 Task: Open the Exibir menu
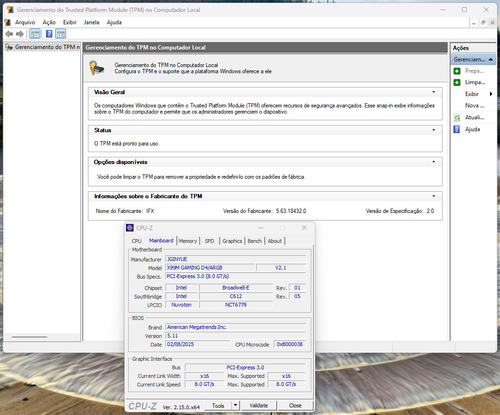coord(70,22)
